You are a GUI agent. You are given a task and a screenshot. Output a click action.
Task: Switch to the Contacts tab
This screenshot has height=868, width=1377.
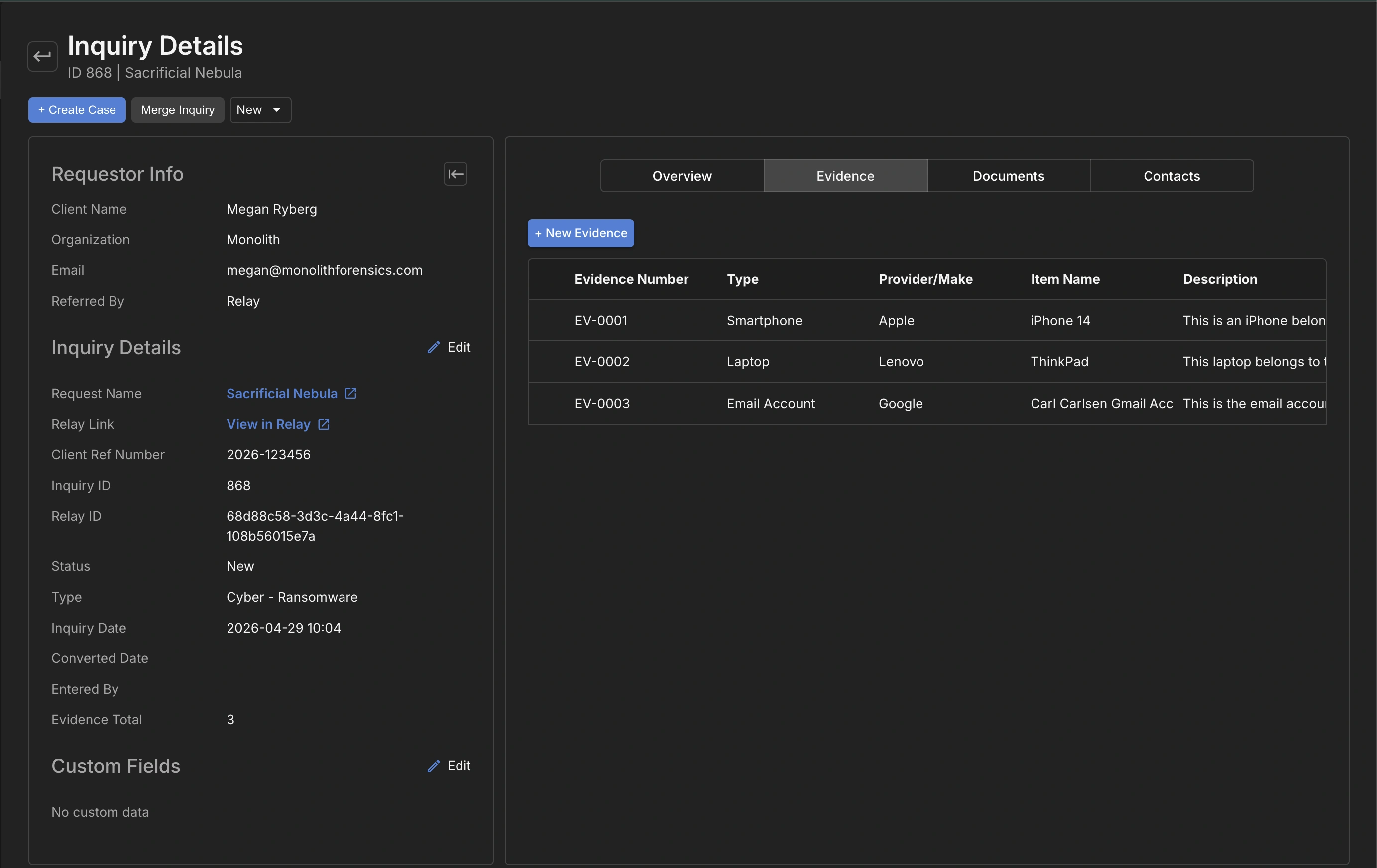(1171, 176)
